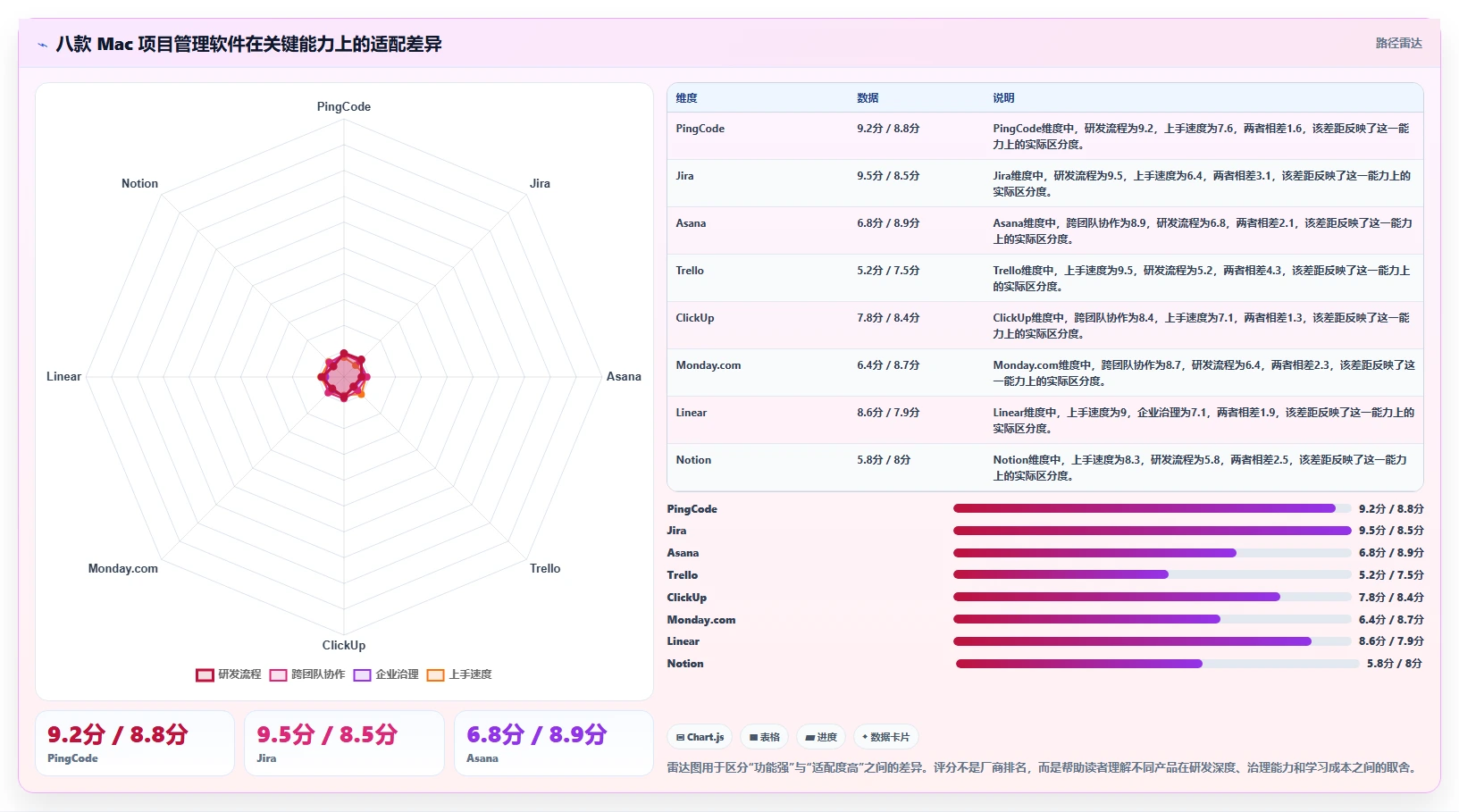
Task: Click the 维度 column header
Action: [686, 98]
